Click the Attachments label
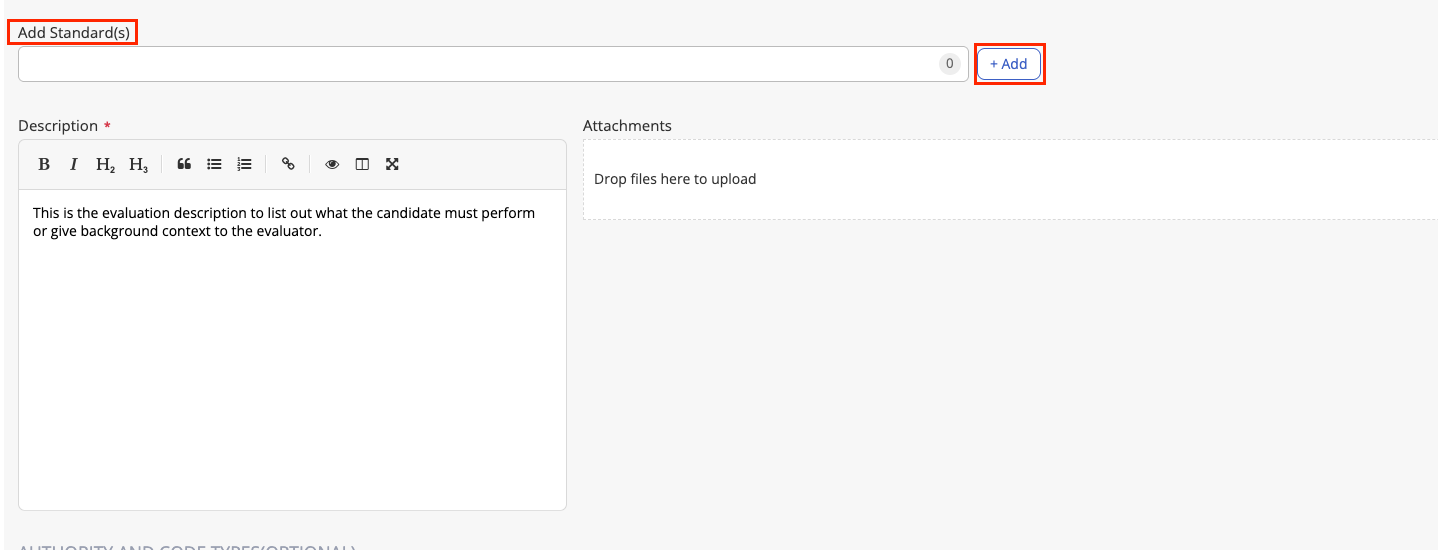 pos(627,126)
